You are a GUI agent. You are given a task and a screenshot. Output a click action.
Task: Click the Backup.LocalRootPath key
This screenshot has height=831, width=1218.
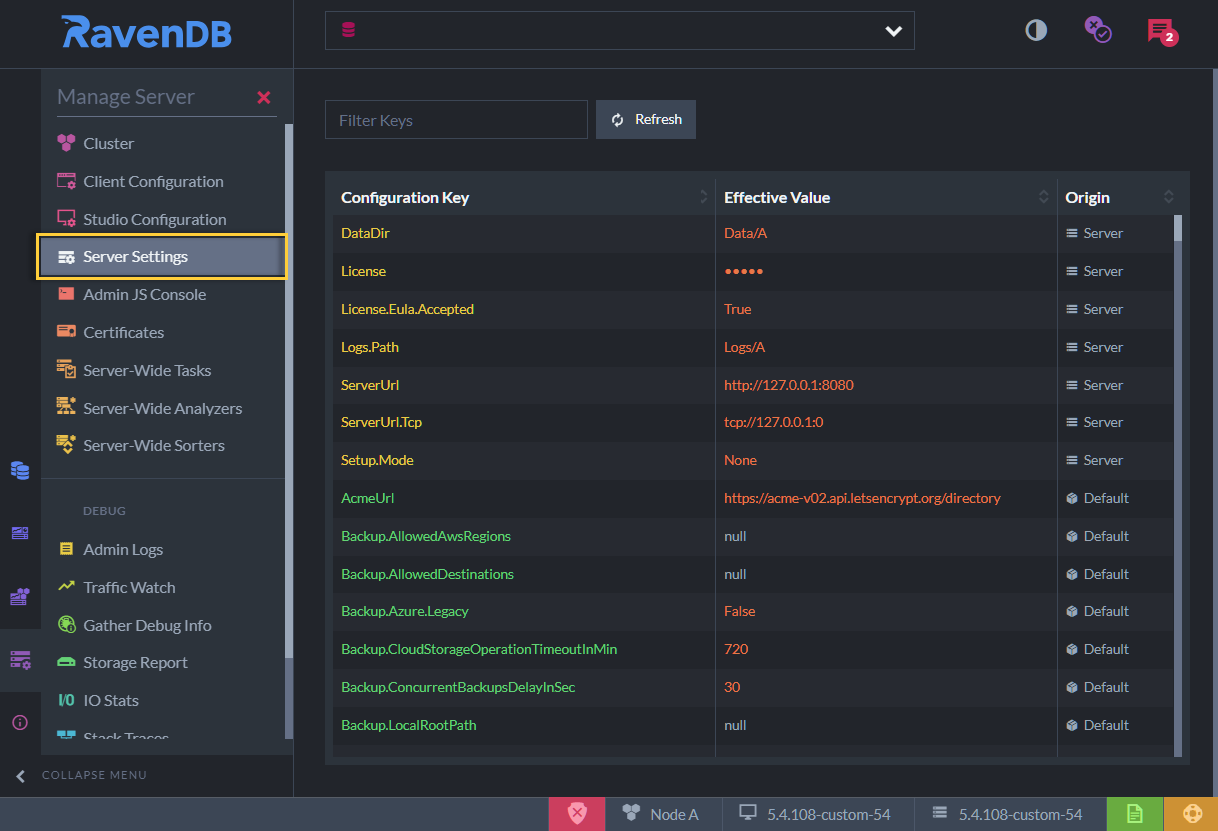(x=409, y=725)
